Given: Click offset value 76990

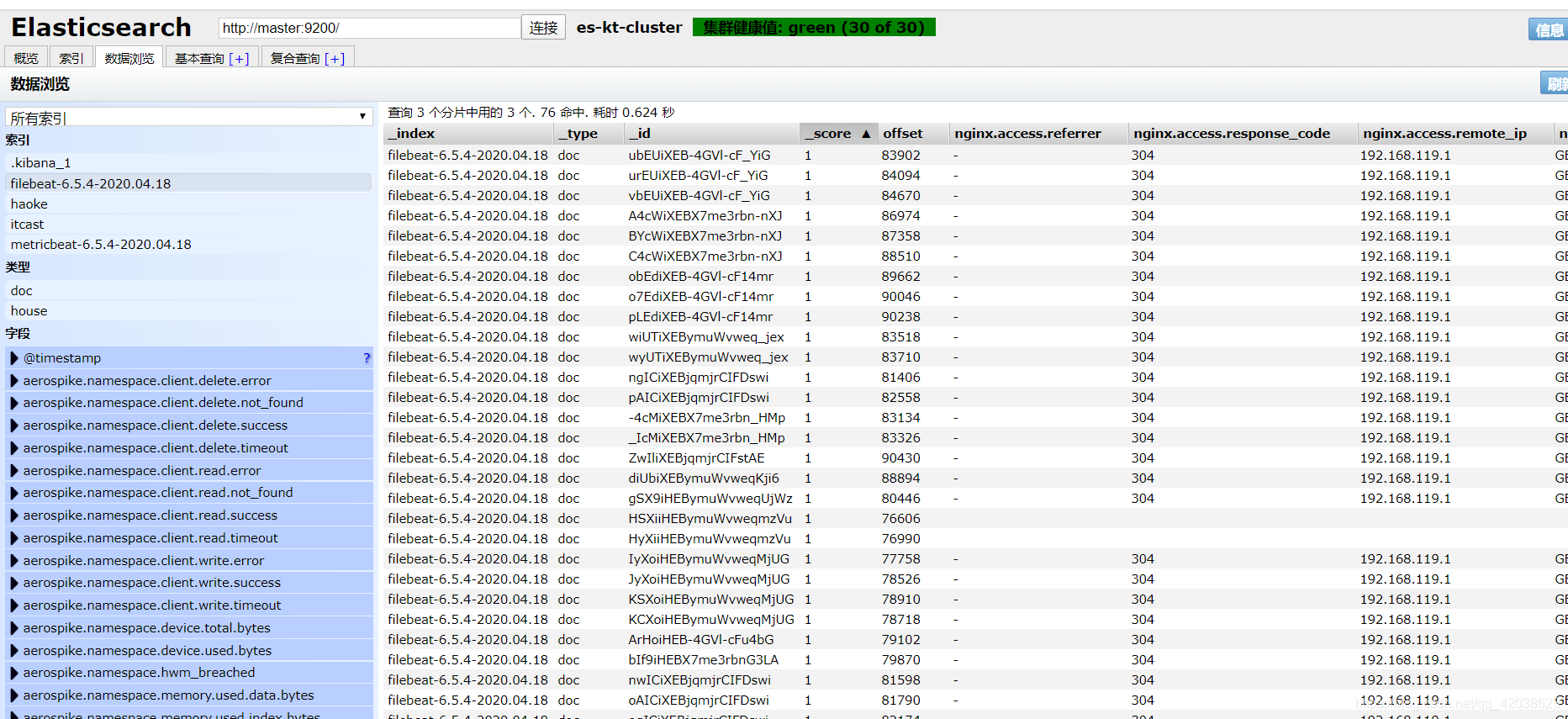Looking at the screenshot, I should pyautogui.click(x=900, y=539).
